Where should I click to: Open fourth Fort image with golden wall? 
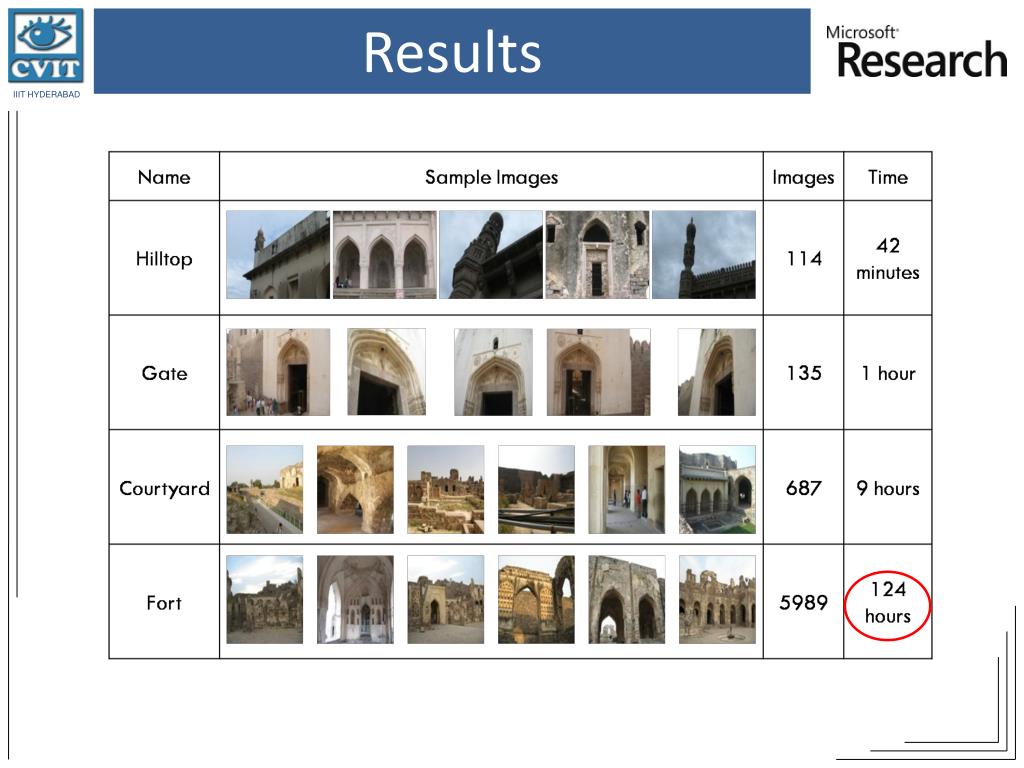pos(536,600)
